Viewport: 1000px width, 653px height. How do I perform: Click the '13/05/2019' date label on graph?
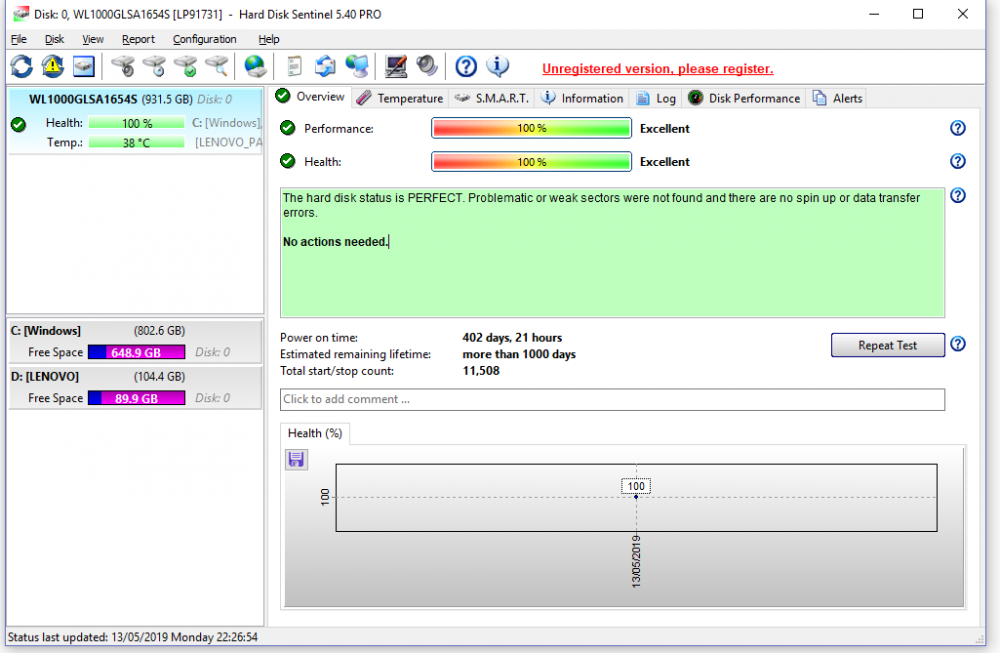click(636, 562)
